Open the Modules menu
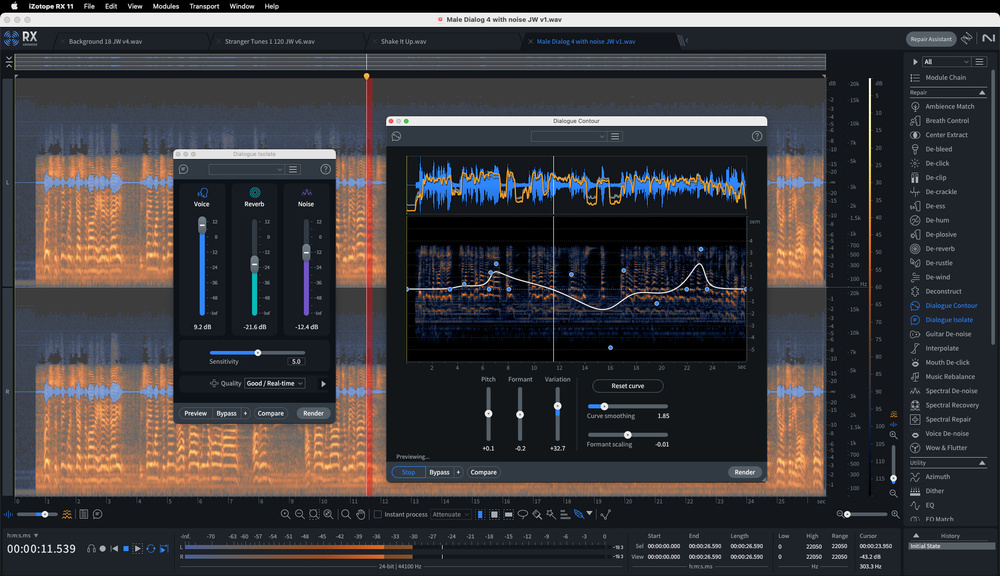 click(x=166, y=6)
